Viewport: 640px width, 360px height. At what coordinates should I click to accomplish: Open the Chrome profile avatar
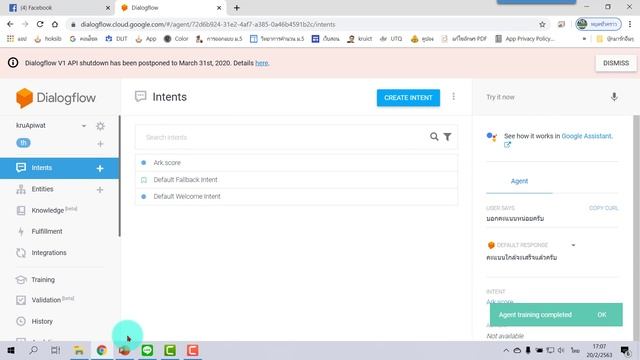[582, 24]
